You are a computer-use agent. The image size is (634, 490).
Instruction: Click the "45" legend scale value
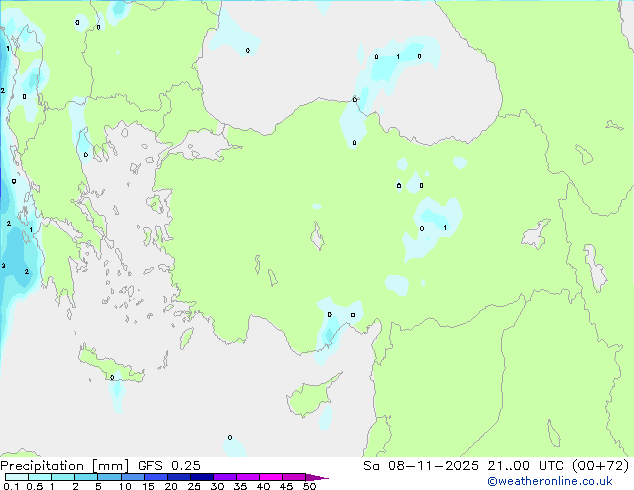click(286, 486)
